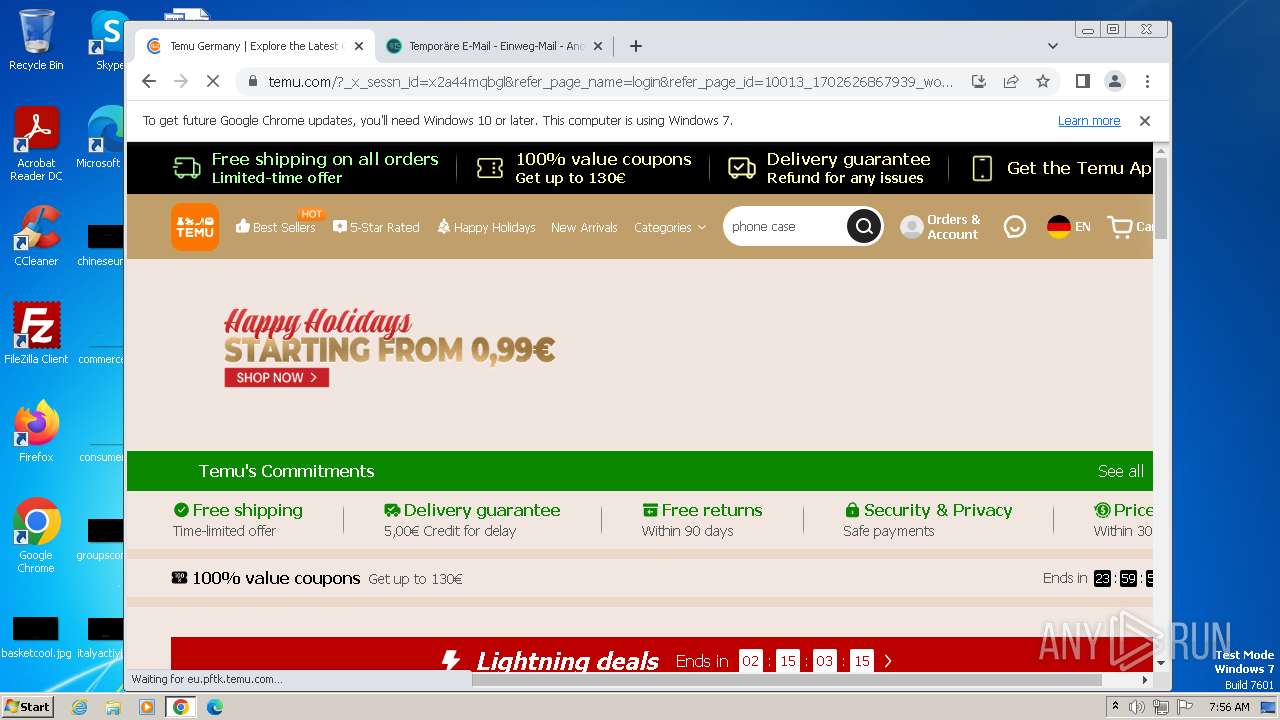The width and height of the screenshot is (1280, 720).
Task: Switch to Temporäre E-Mail tab
Action: tap(496, 46)
